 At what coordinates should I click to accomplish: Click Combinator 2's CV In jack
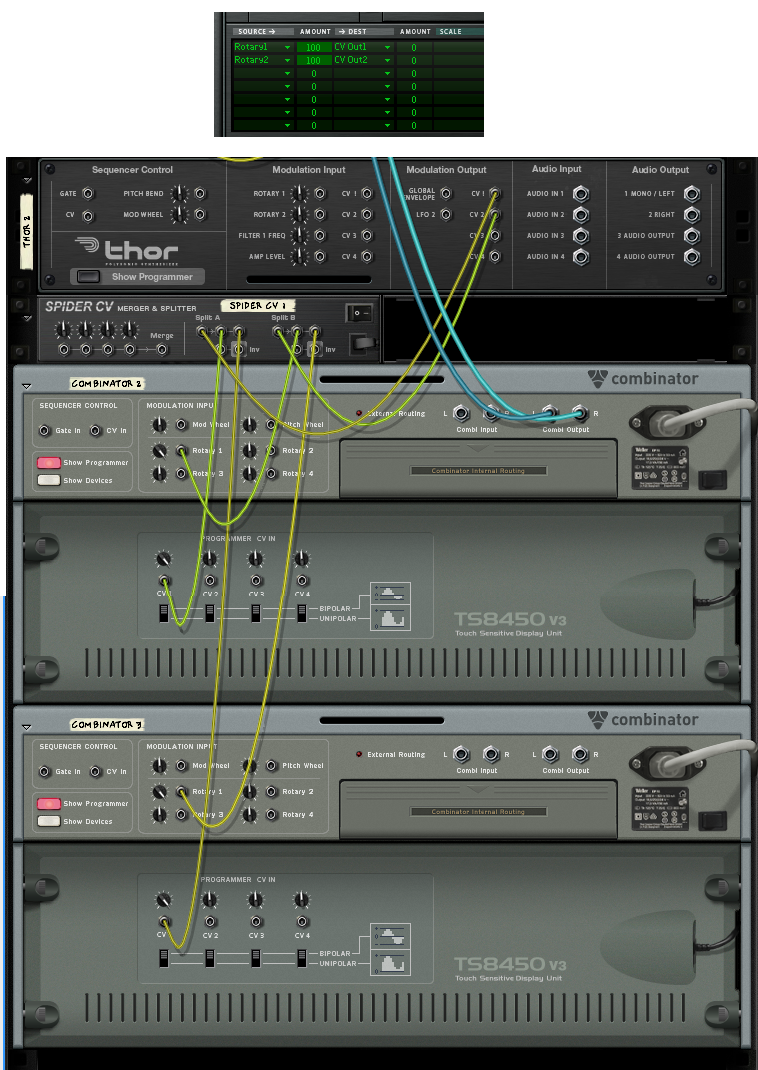coord(96,431)
